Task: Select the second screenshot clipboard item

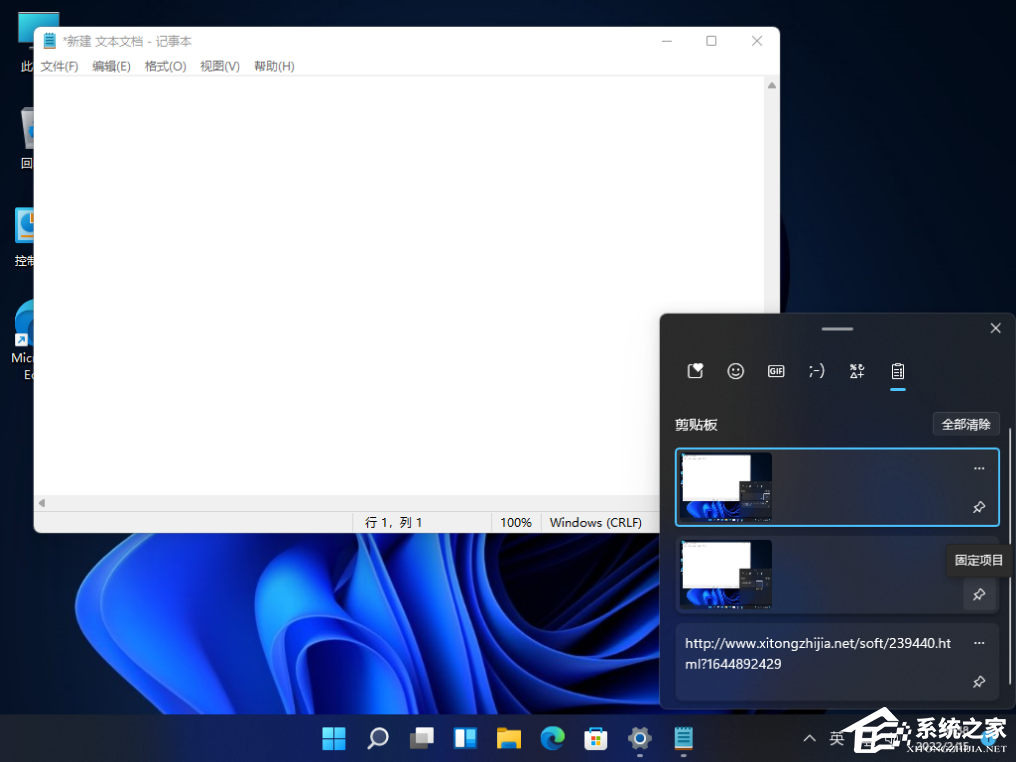Action: 837,574
